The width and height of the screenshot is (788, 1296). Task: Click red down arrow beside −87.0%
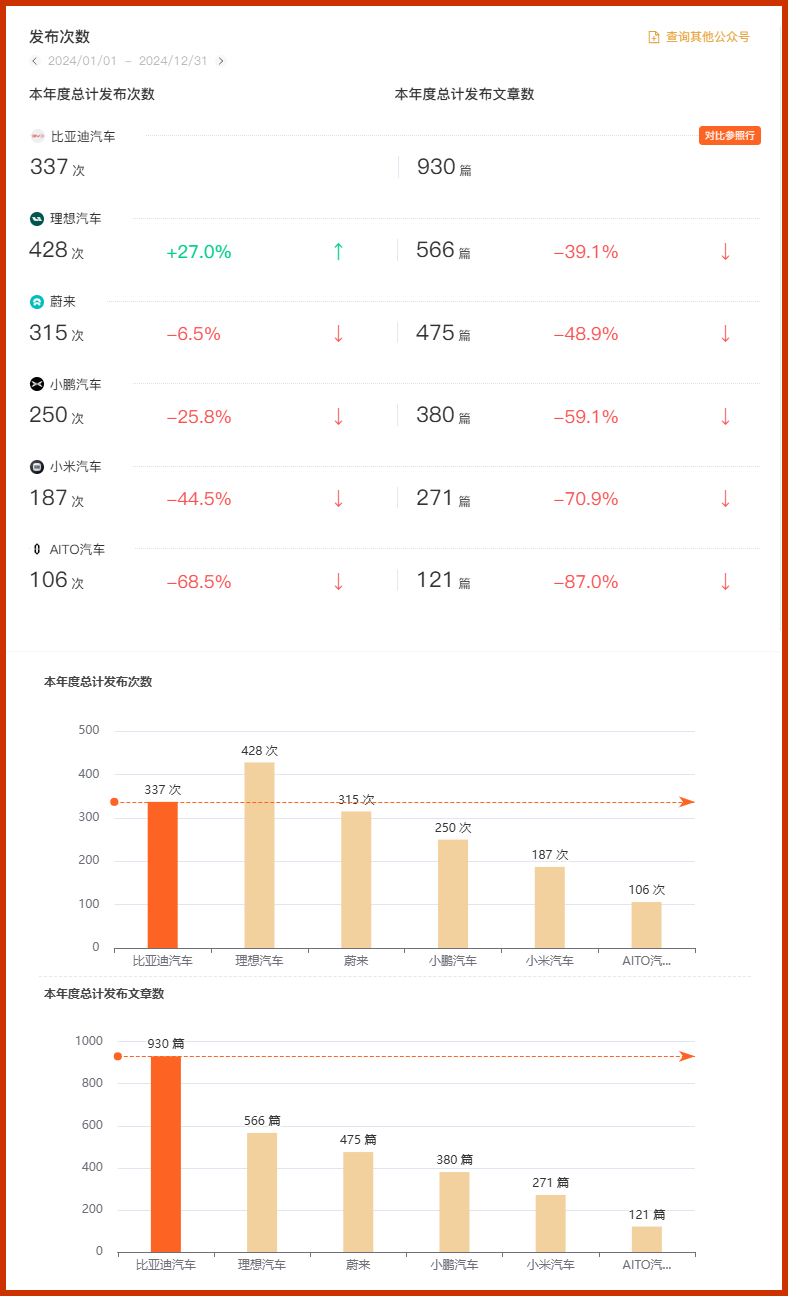(726, 582)
